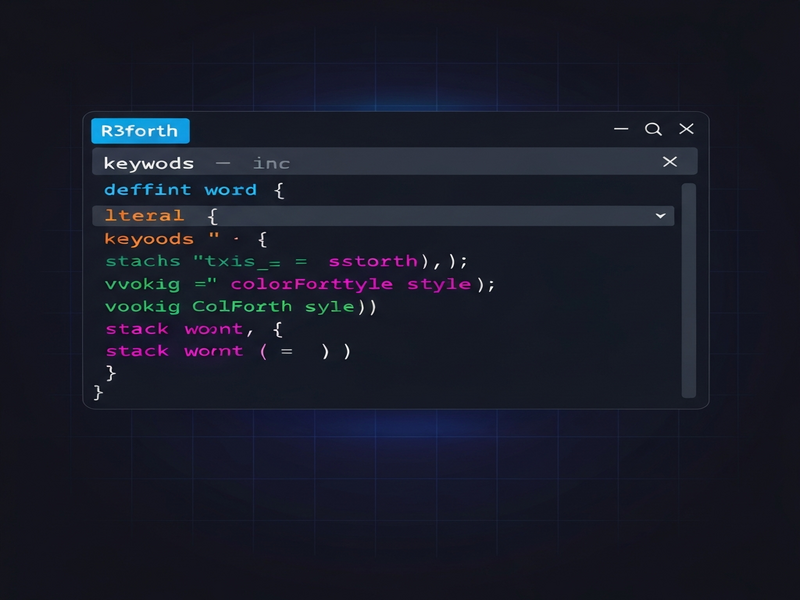Click the word stachs
This screenshot has height=600, width=800.
(x=143, y=261)
